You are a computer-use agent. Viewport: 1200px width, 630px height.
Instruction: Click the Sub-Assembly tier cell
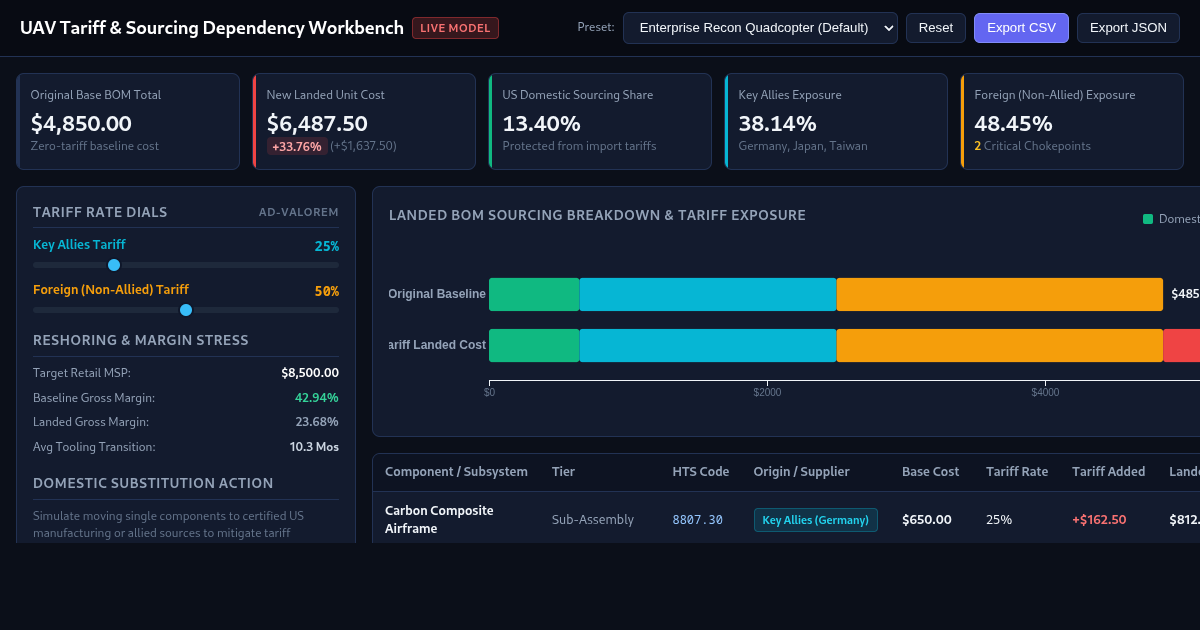(593, 520)
